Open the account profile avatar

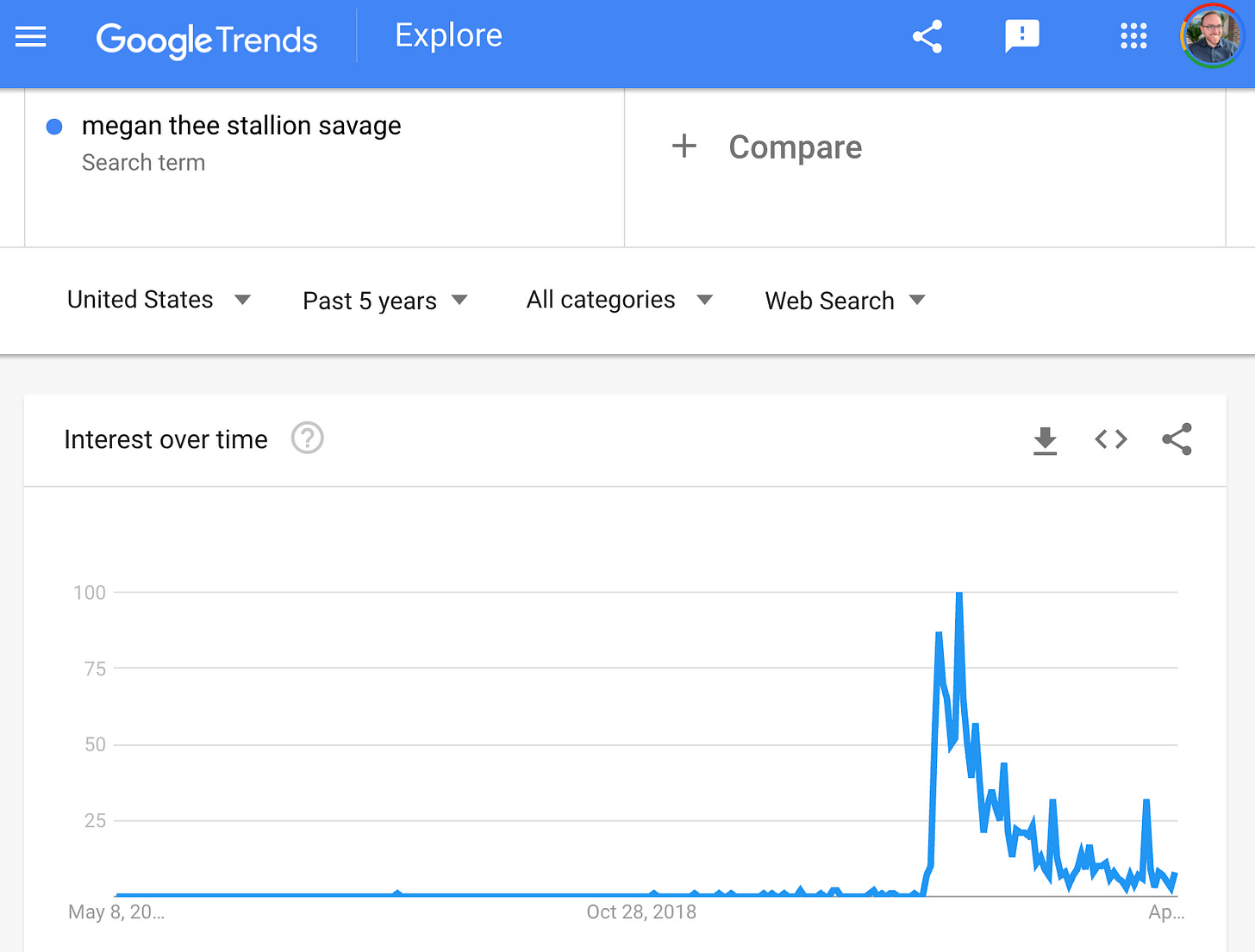[1212, 36]
